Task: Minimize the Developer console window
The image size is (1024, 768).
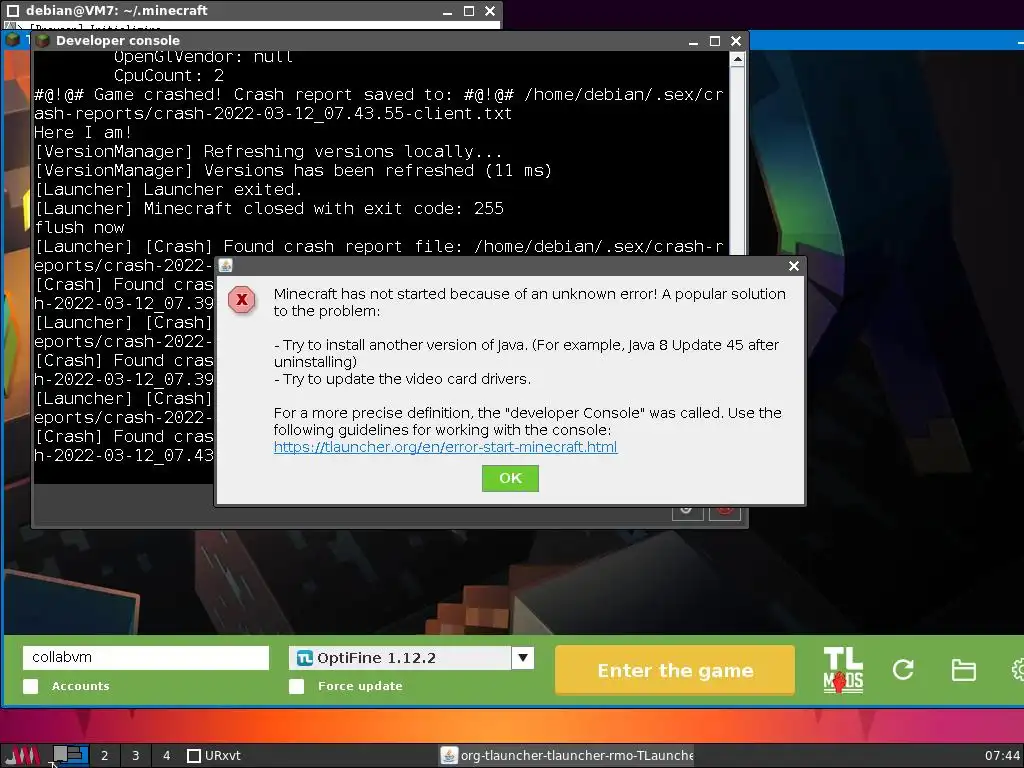Action: pyautogui.click(x=693, y=42)
